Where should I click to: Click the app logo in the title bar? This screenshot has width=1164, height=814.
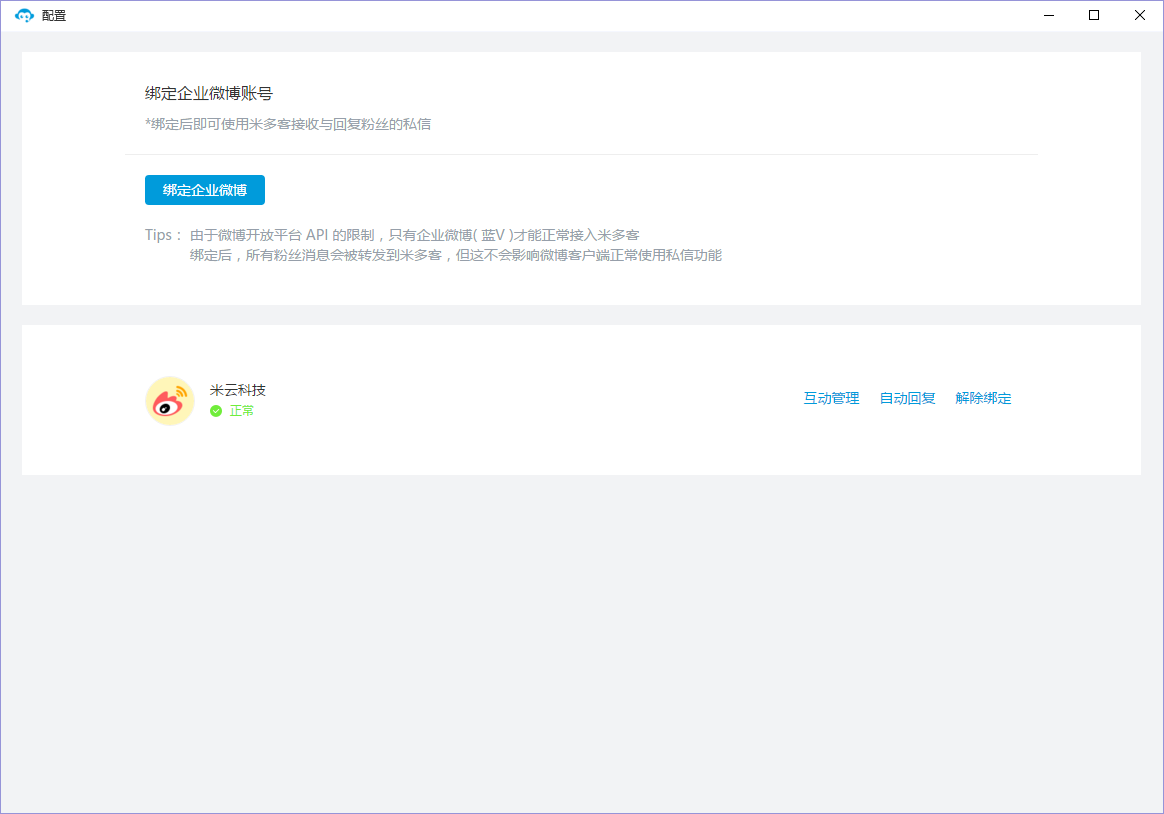point(25,16)
